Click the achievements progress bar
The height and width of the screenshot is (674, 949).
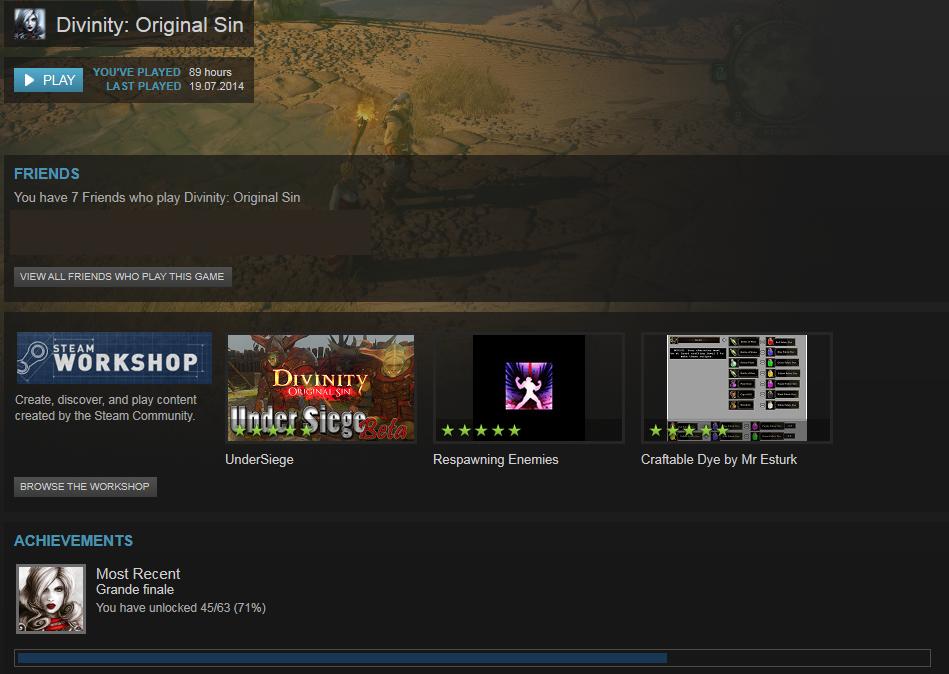tap(472, 658)
